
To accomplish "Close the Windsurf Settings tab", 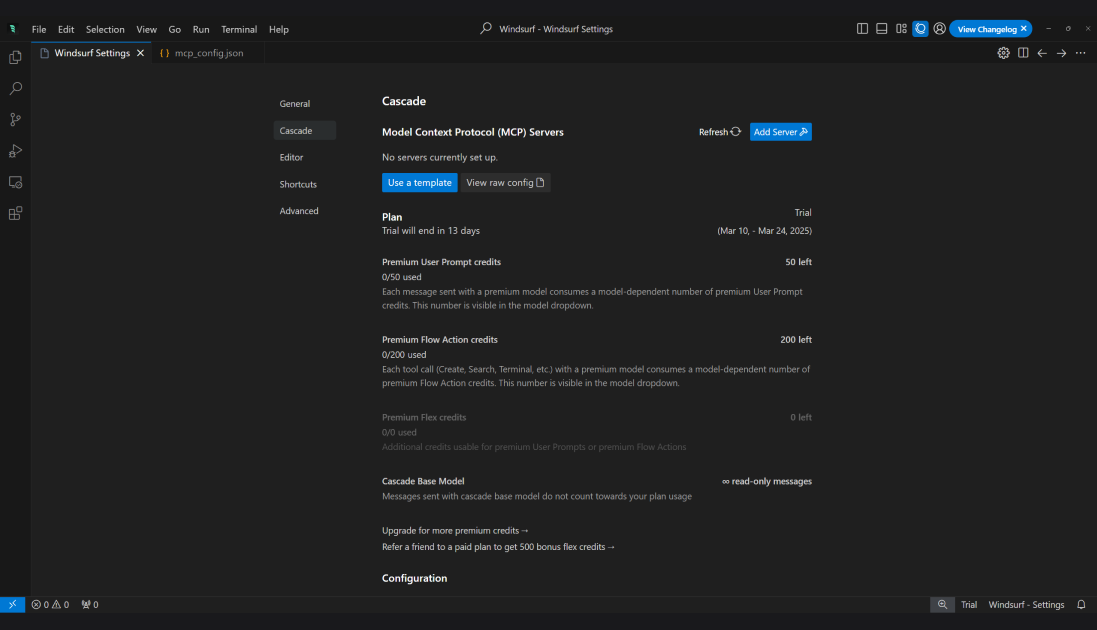I will point(141,53).
